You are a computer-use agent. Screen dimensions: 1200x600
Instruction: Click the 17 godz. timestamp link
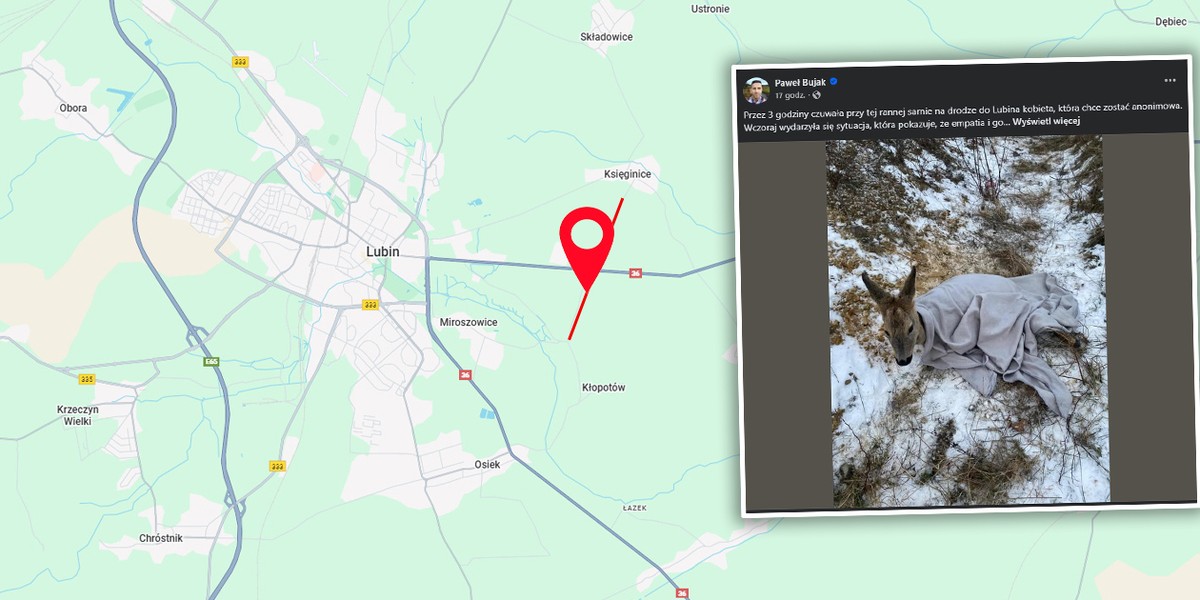coord(791,95)
